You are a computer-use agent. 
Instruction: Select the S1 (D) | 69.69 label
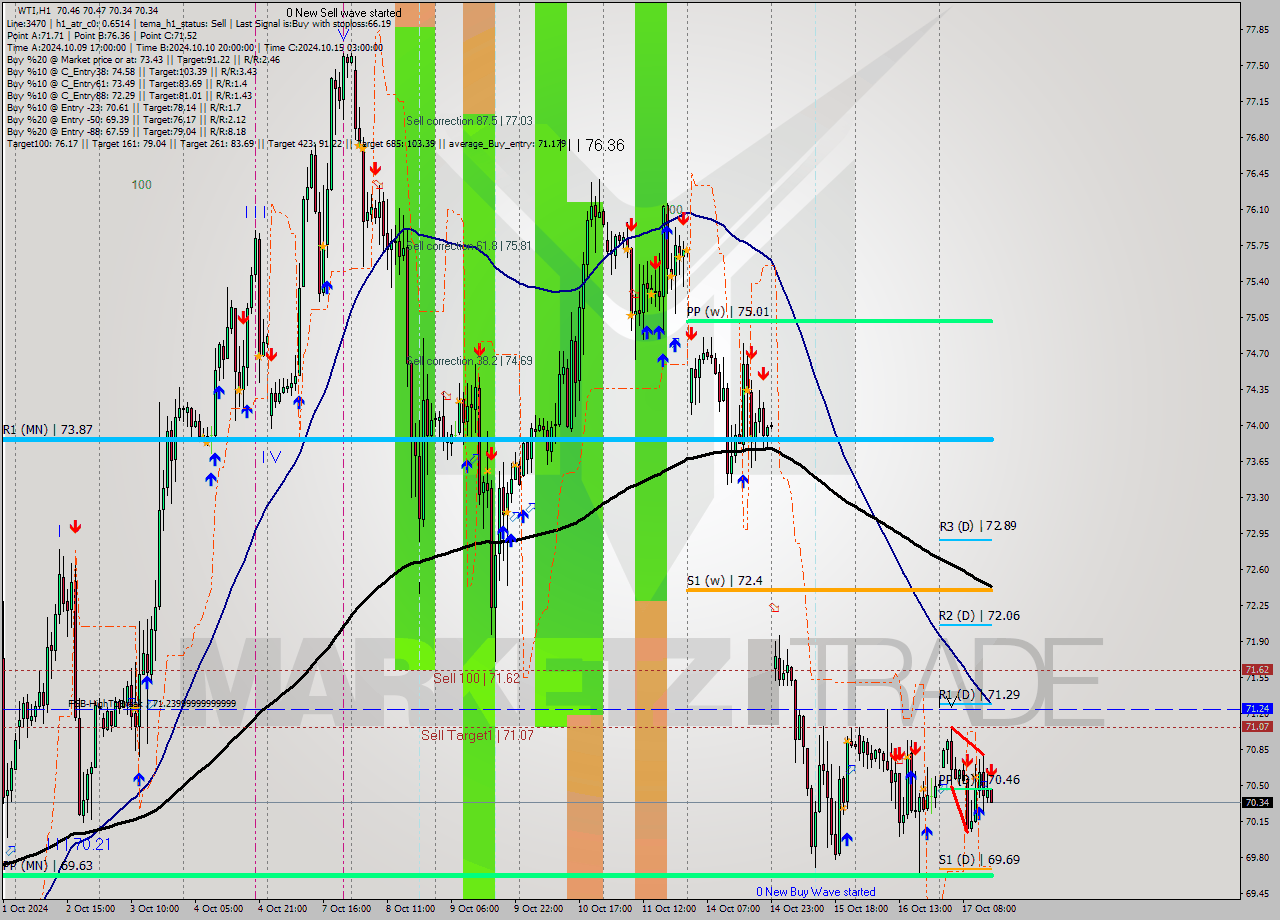pyautogui.click(x=979, y=859)
